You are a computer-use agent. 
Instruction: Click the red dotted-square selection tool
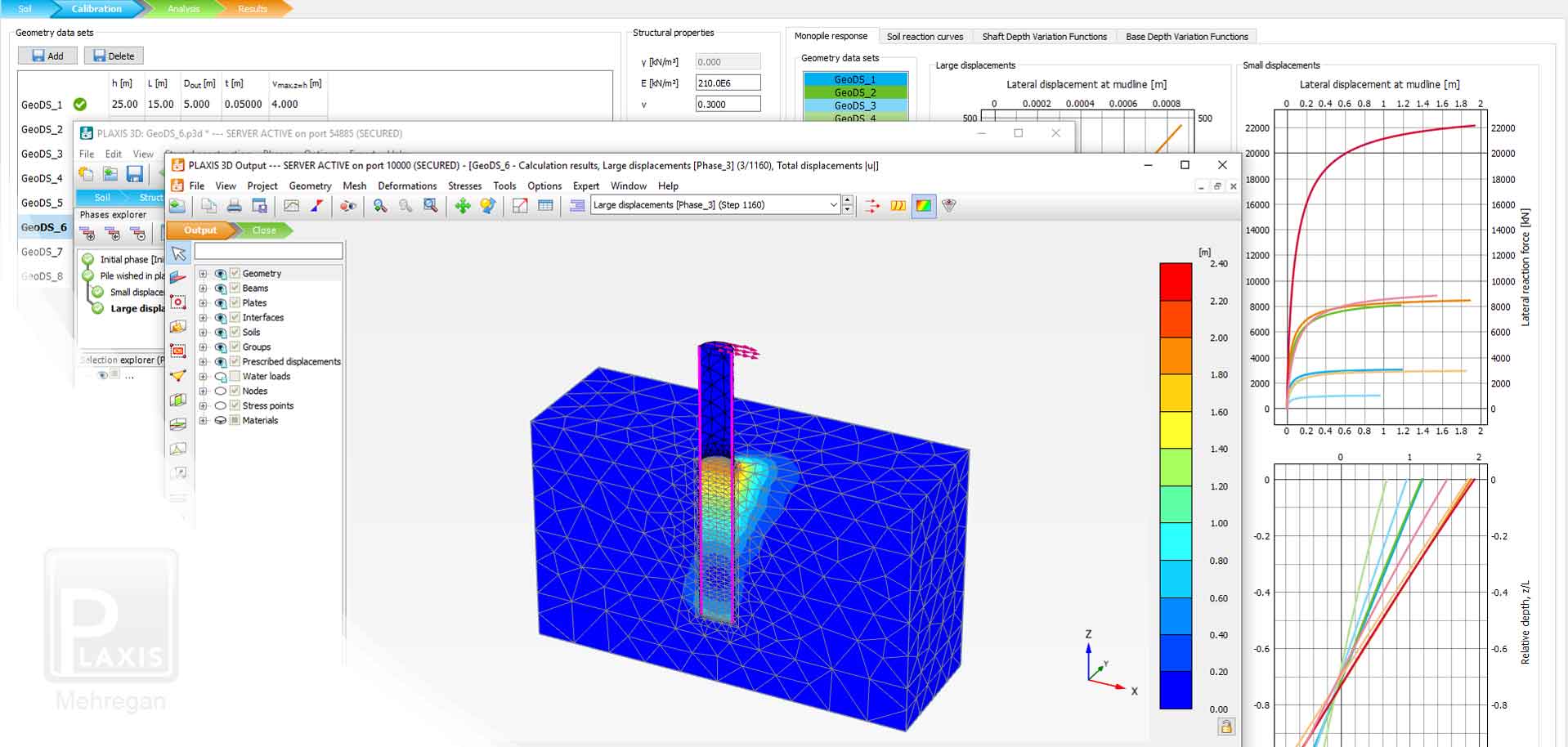tap(178, 302)
